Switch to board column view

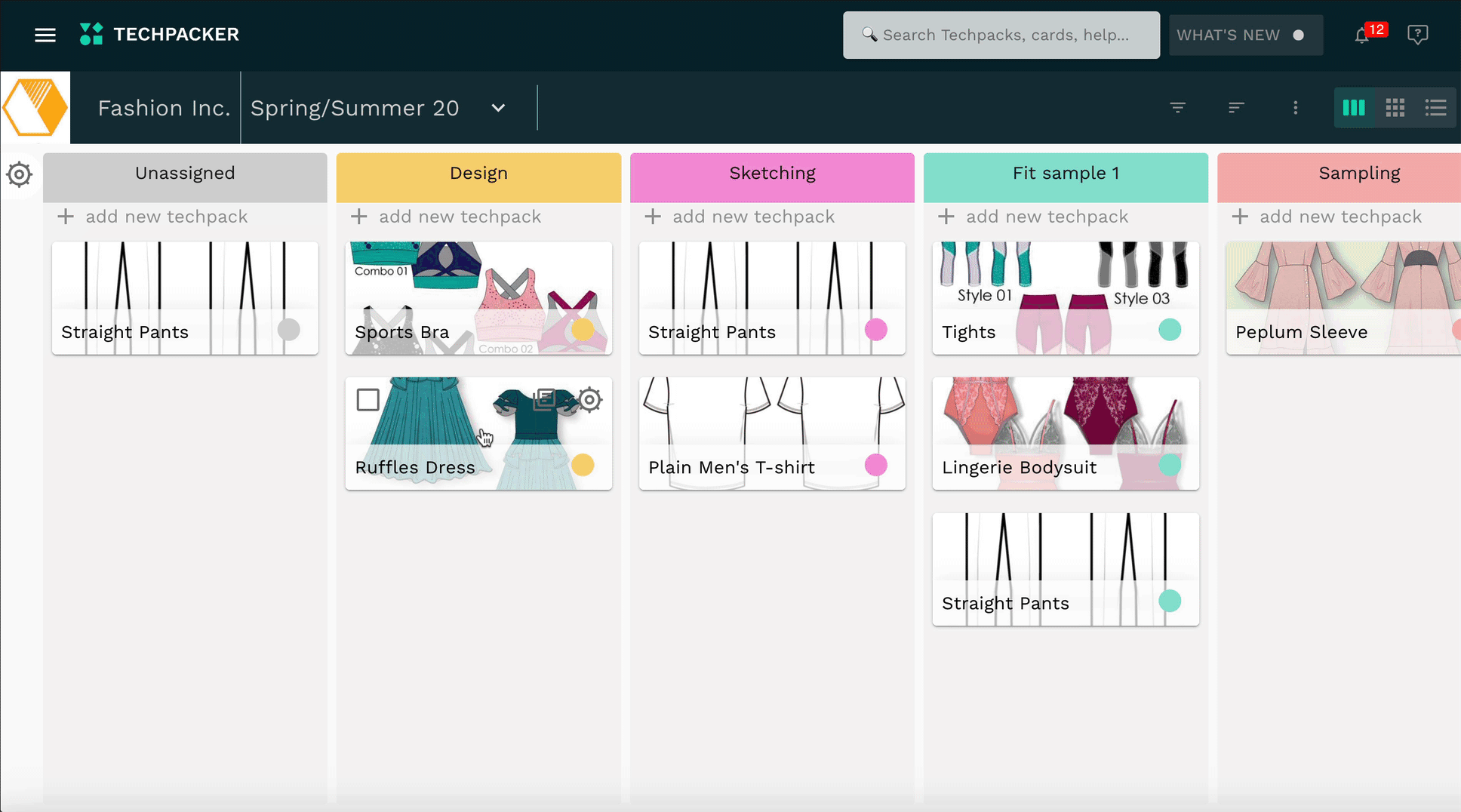pyautogui.click(x=1354, y=108)
